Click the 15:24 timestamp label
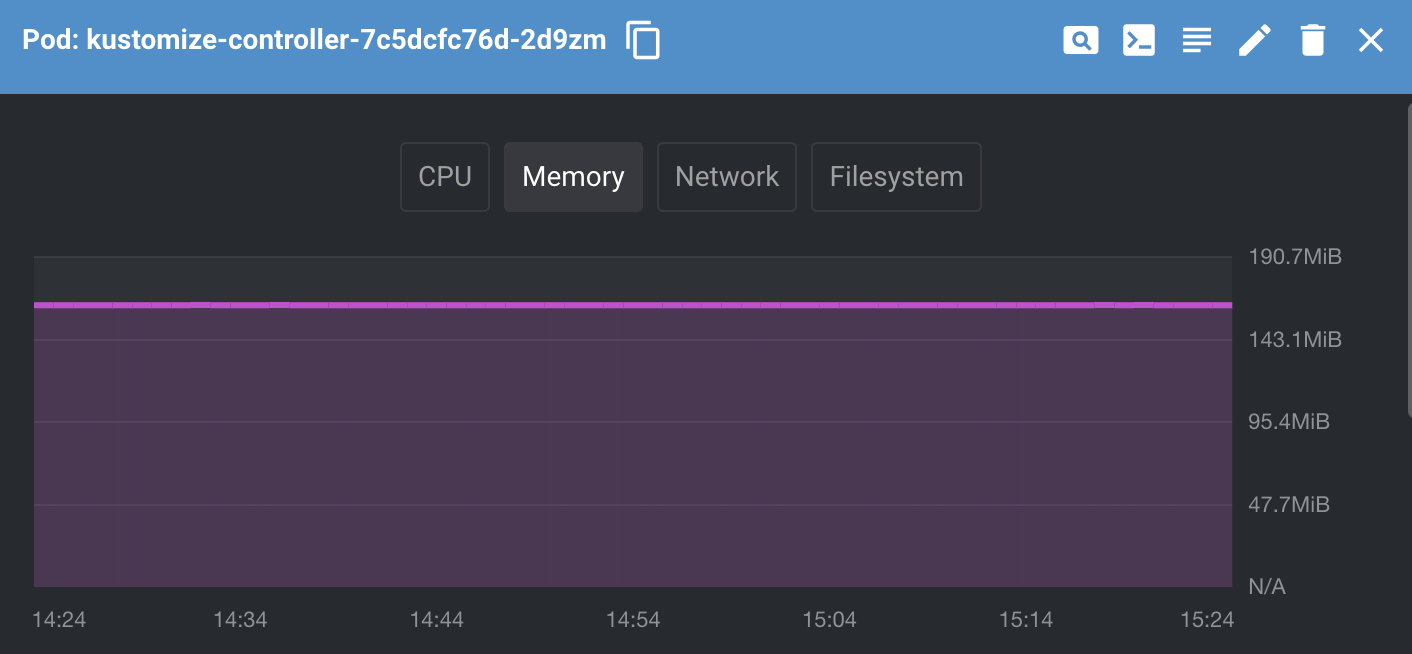This screenshot has height=654, width=1412. pyautogui.click(x=1206, y=620)
